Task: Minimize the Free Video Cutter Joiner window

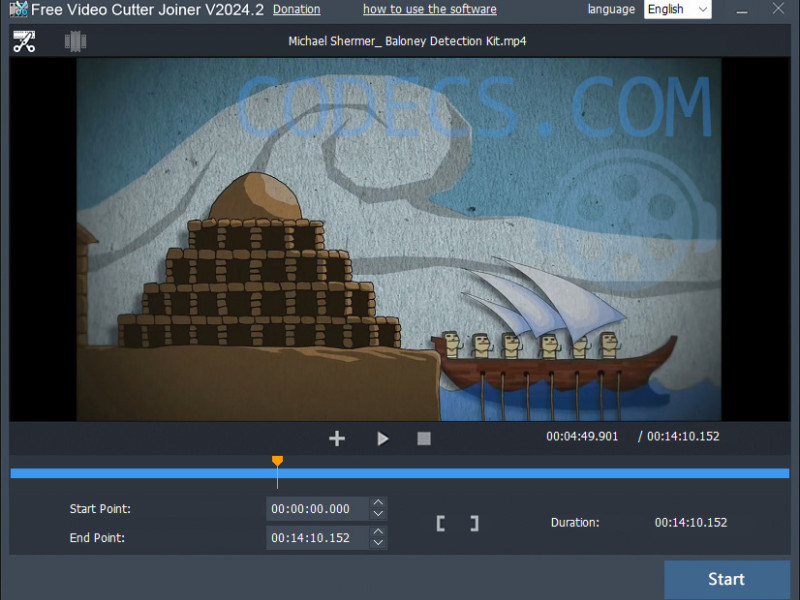Action: click(742, 10)
